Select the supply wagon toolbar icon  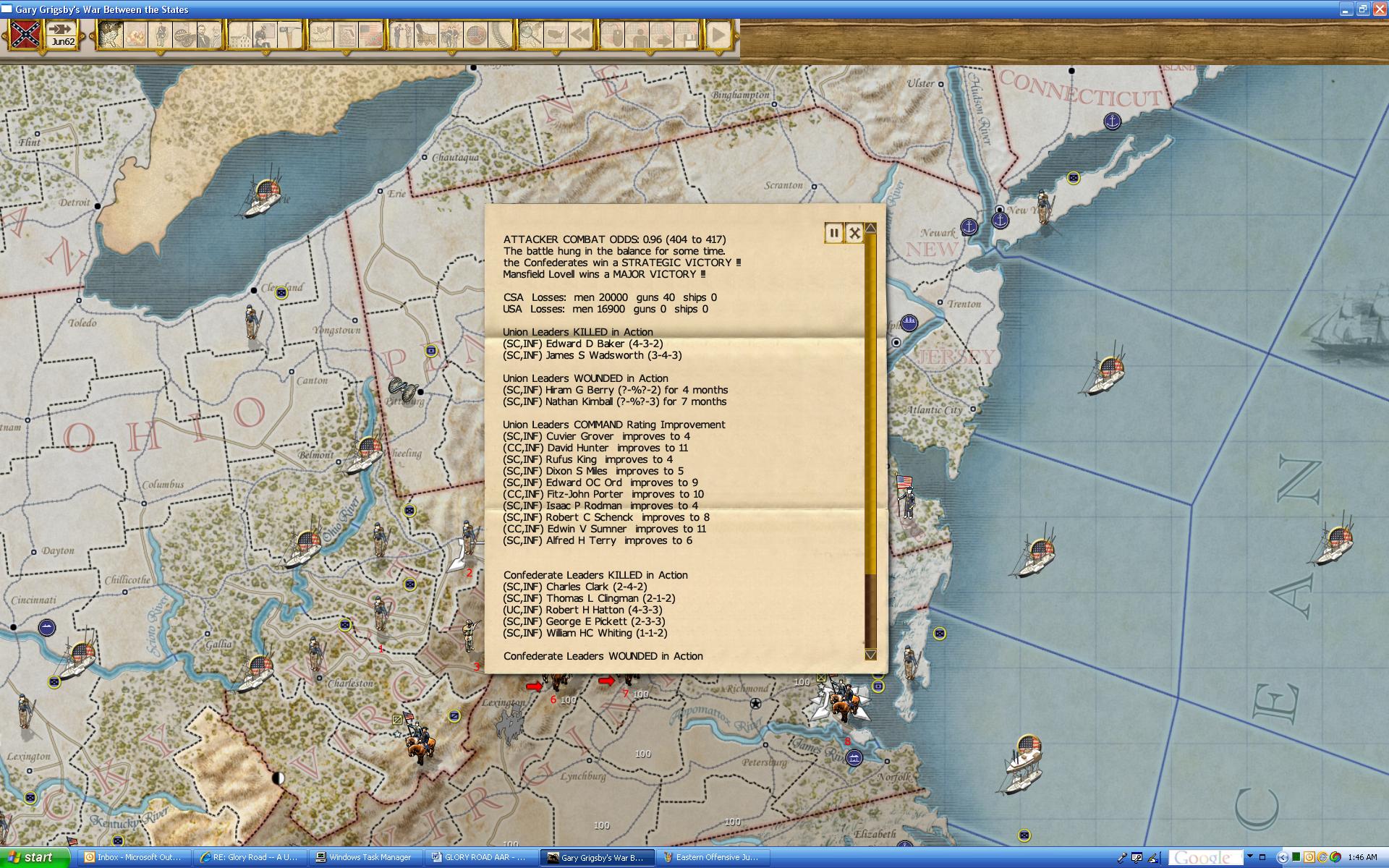(x=426, y=35)
